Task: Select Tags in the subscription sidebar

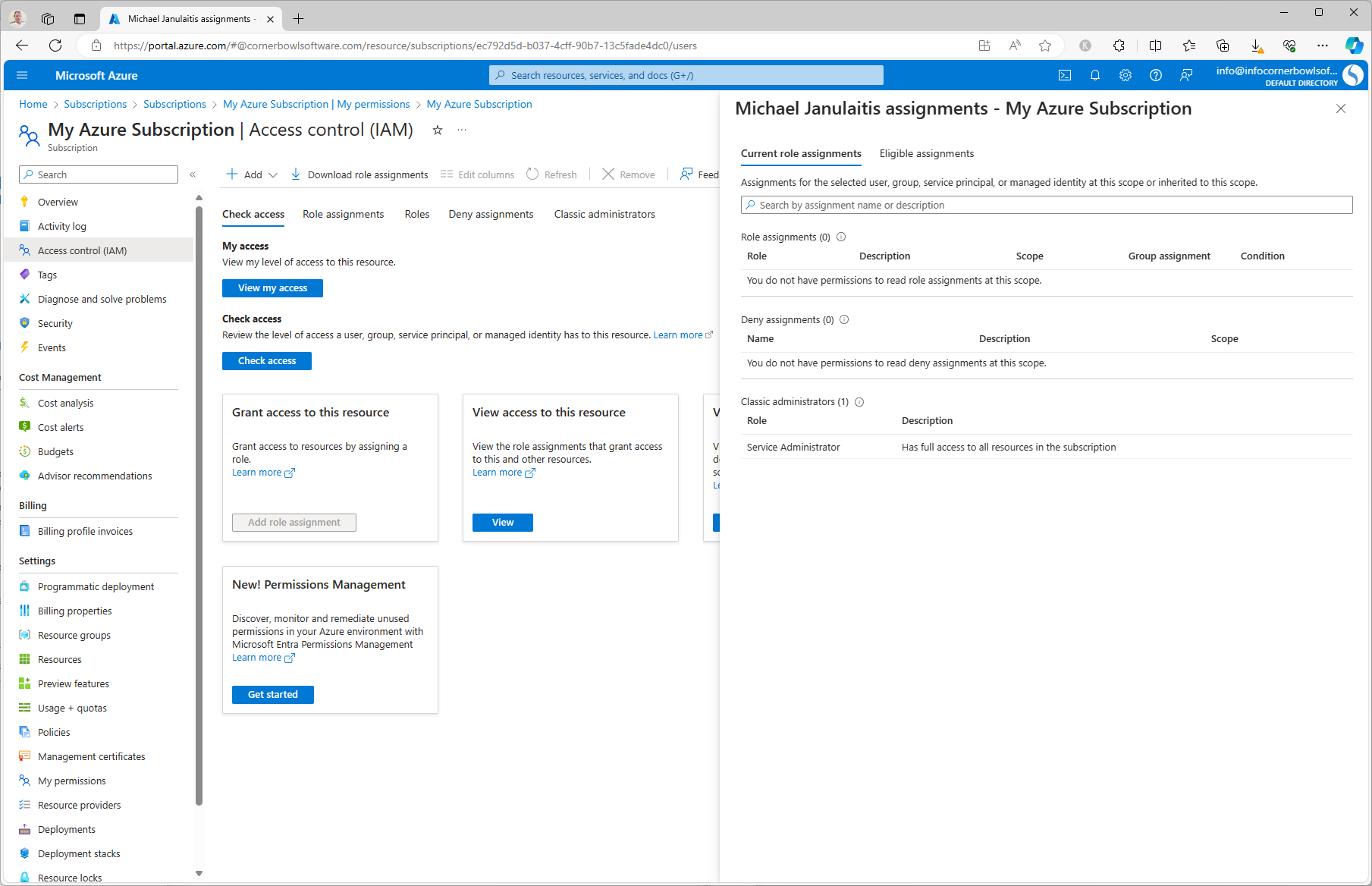Action: pyautogui.click(x=46, y=275)
